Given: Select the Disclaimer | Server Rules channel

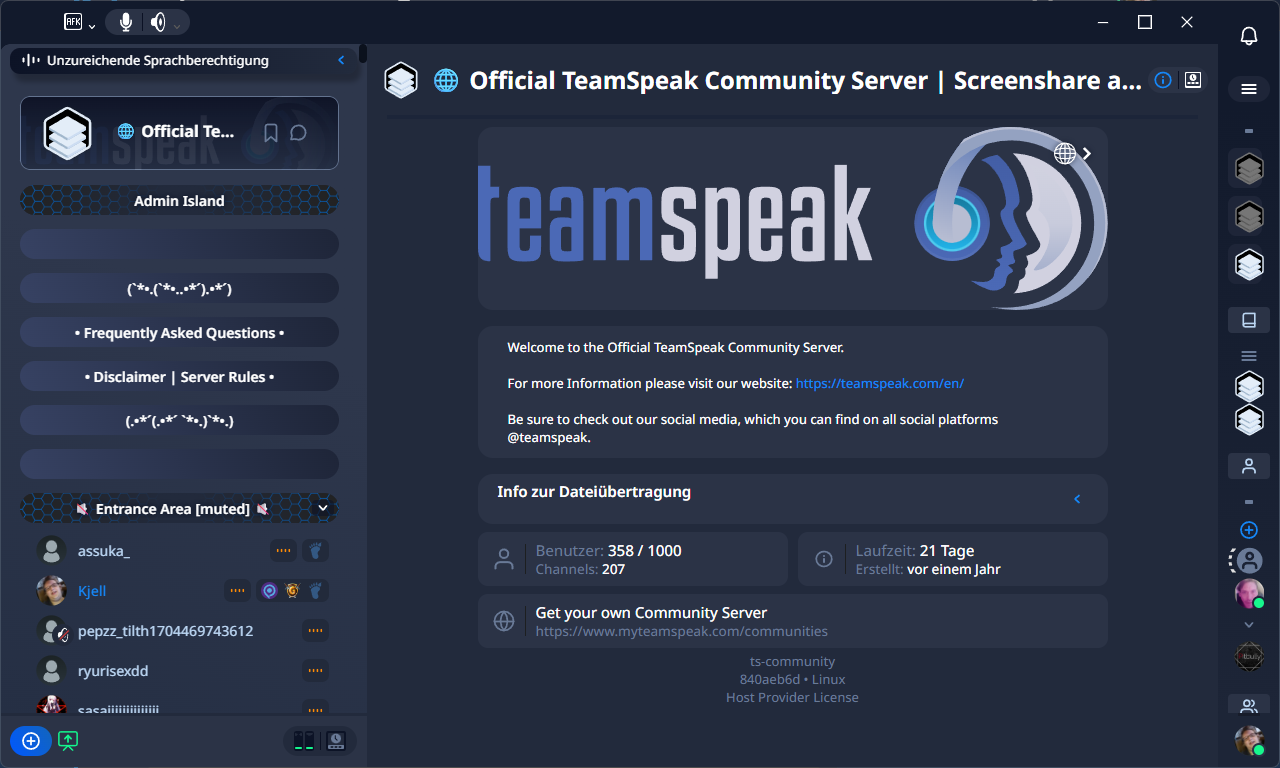Looking at the screenshot, I should pos(179,377).
